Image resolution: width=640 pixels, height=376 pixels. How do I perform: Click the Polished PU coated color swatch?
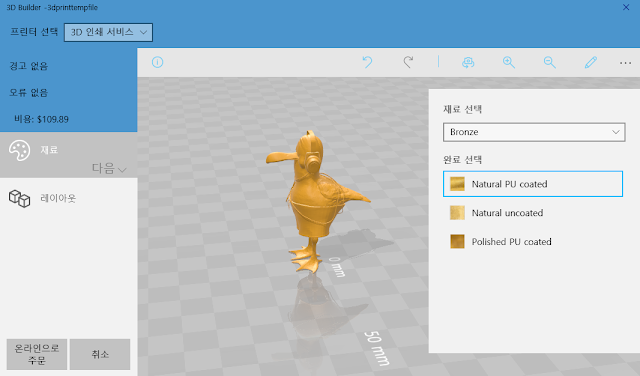(x=457, y=242)
